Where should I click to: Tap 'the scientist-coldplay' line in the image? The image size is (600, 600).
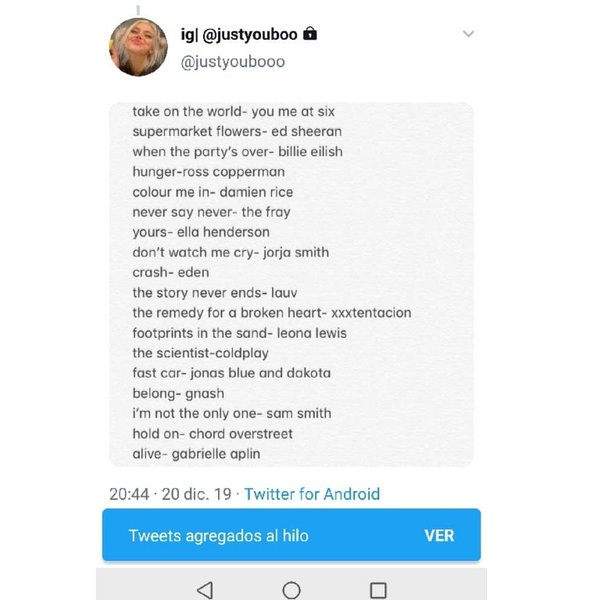tap(200, 353)
